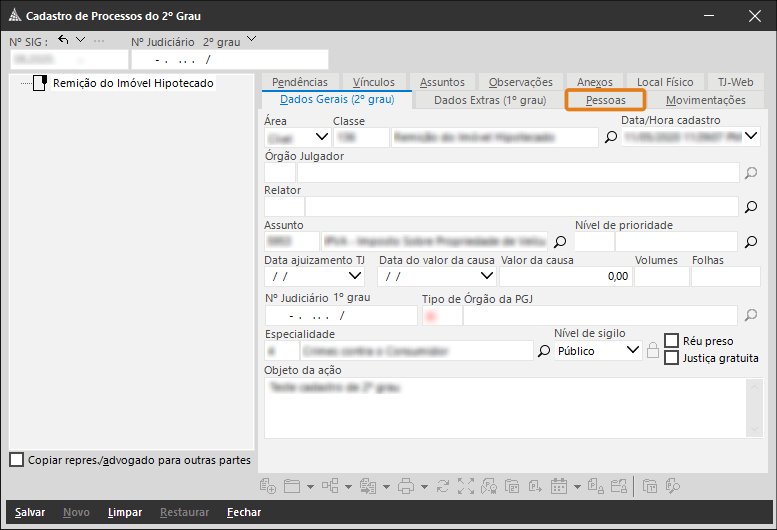The width and height of the screenshot is (777, 530).
Task: Open the Movimentações tab
Action: tap(706, 100)
